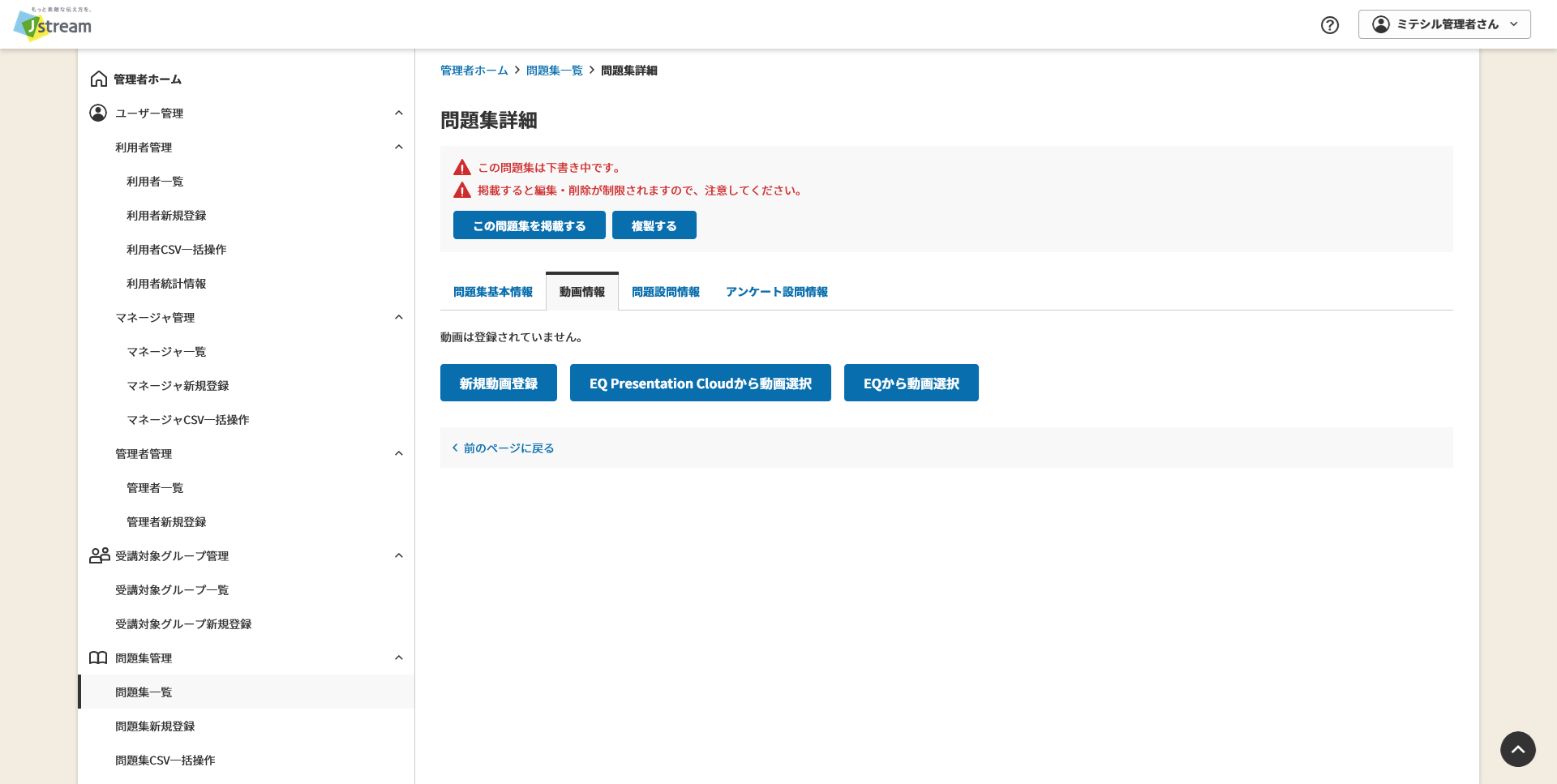Click the EQから動画選択 button
1557x784 pixels.
click(911, 383)
